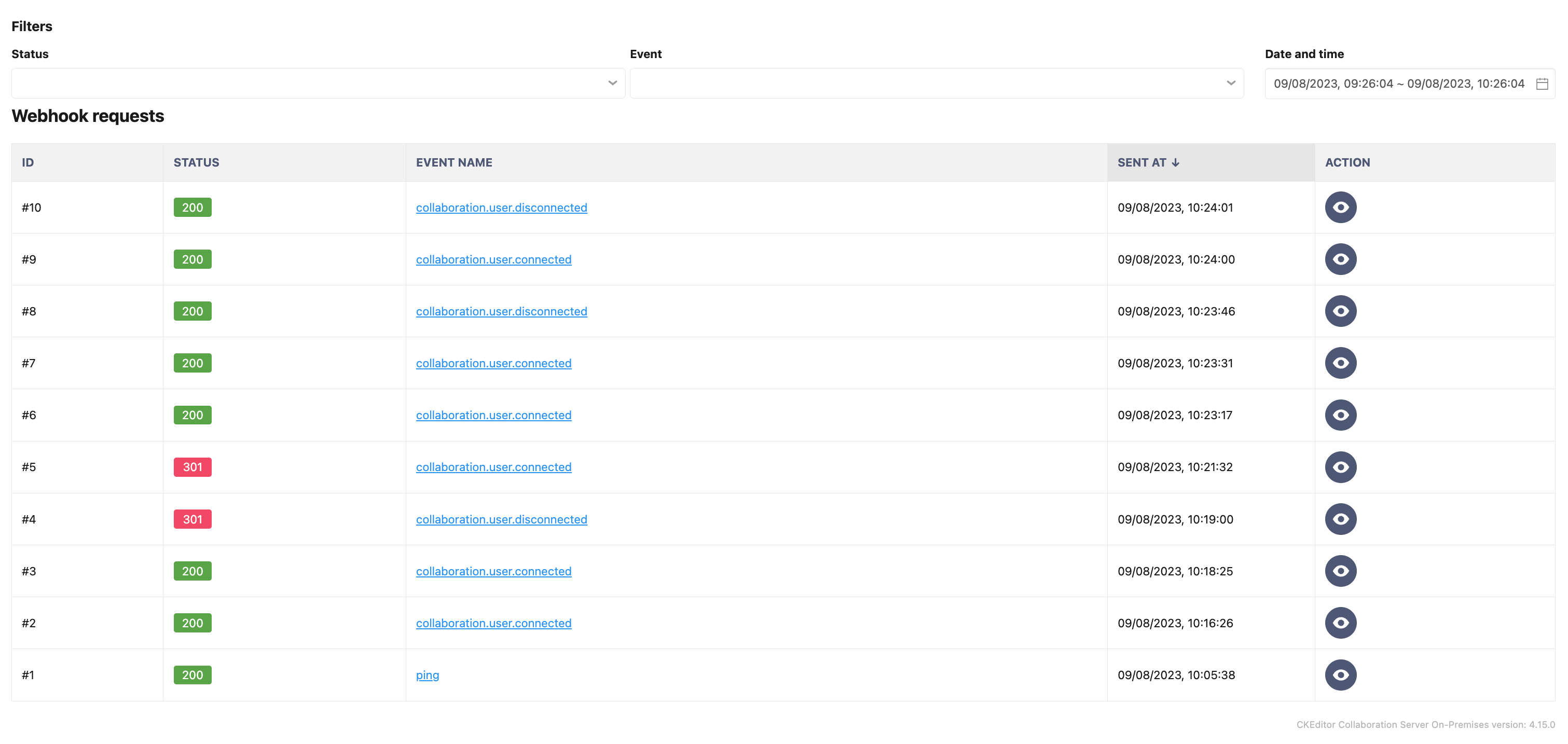The image size is (1568, 744).
Task: Open the calendar icon in date range field
Action: pyautogui.click(x=1542, y=84)
